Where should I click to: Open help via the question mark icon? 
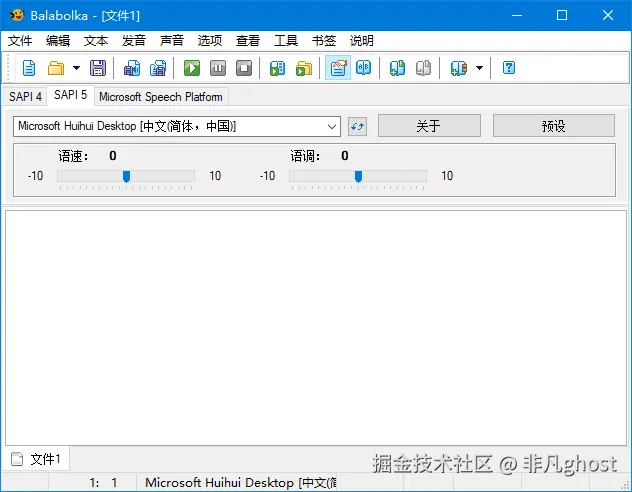[x=509, y=67]
